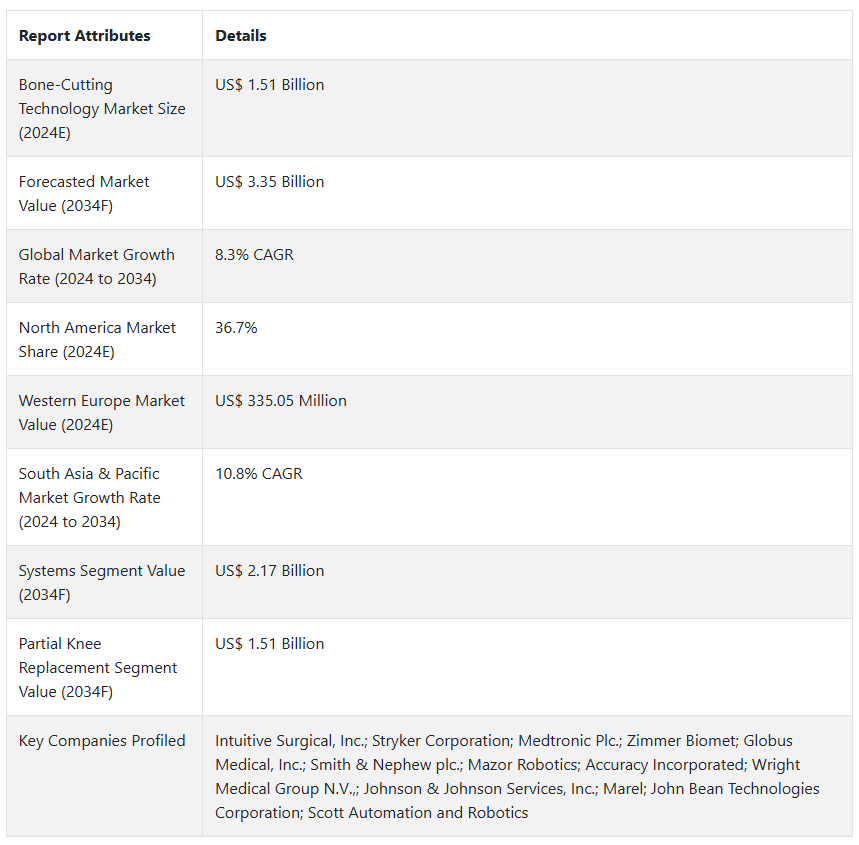Select the Forecasted Market Value (2034F) label
This screenshot has height=845, width=859.
84,193
